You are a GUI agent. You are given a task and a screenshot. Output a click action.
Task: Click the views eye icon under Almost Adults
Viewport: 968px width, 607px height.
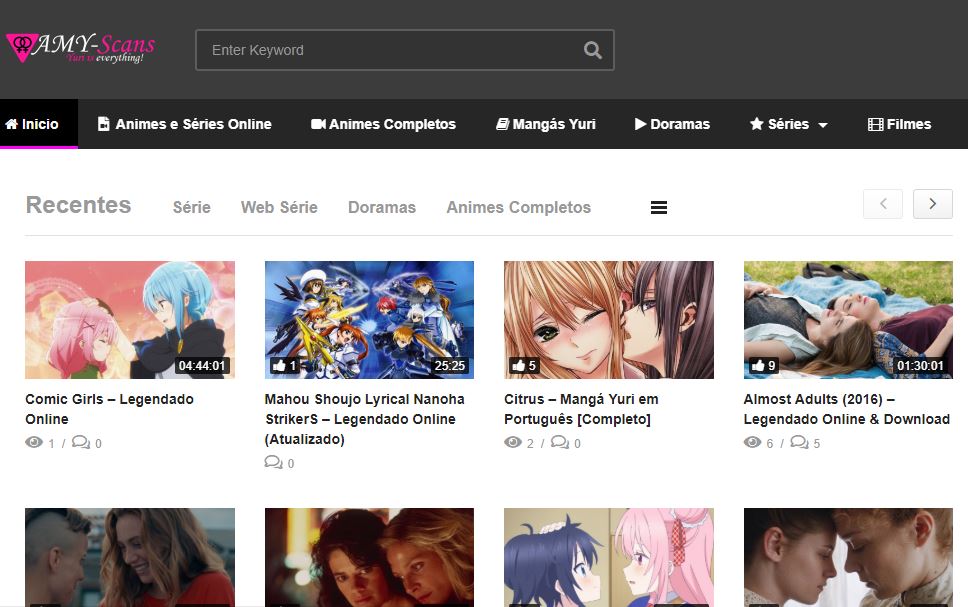[753, 442]
